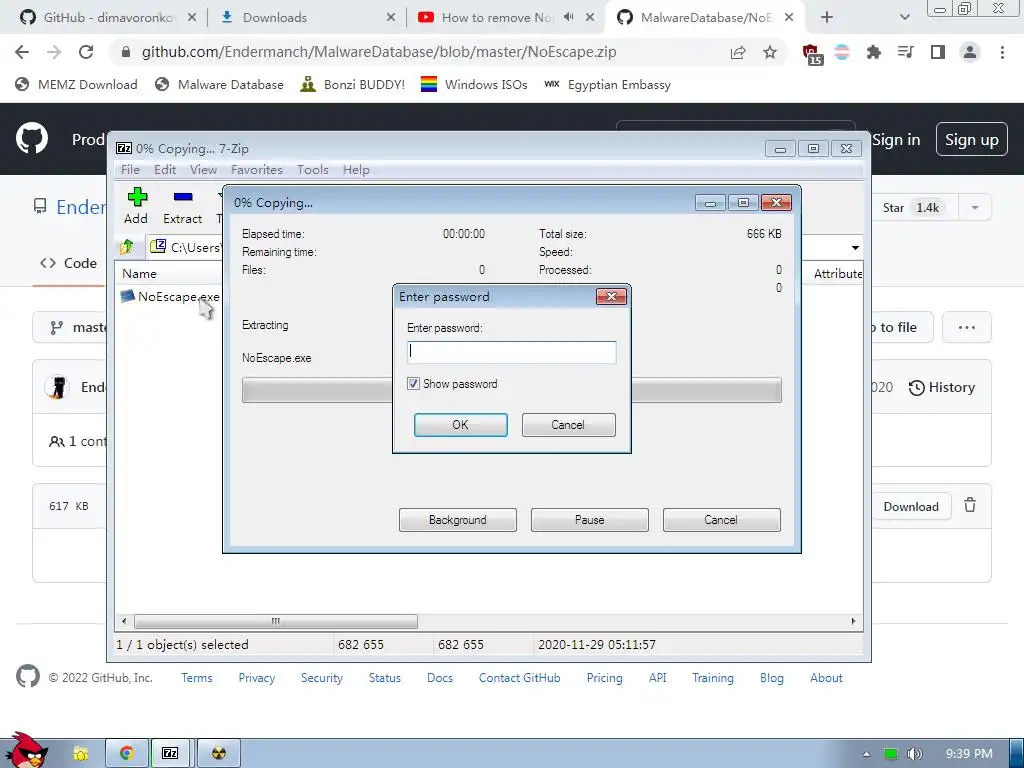
Task: Open Chrome from the taskbar
Action: point(126,753)
